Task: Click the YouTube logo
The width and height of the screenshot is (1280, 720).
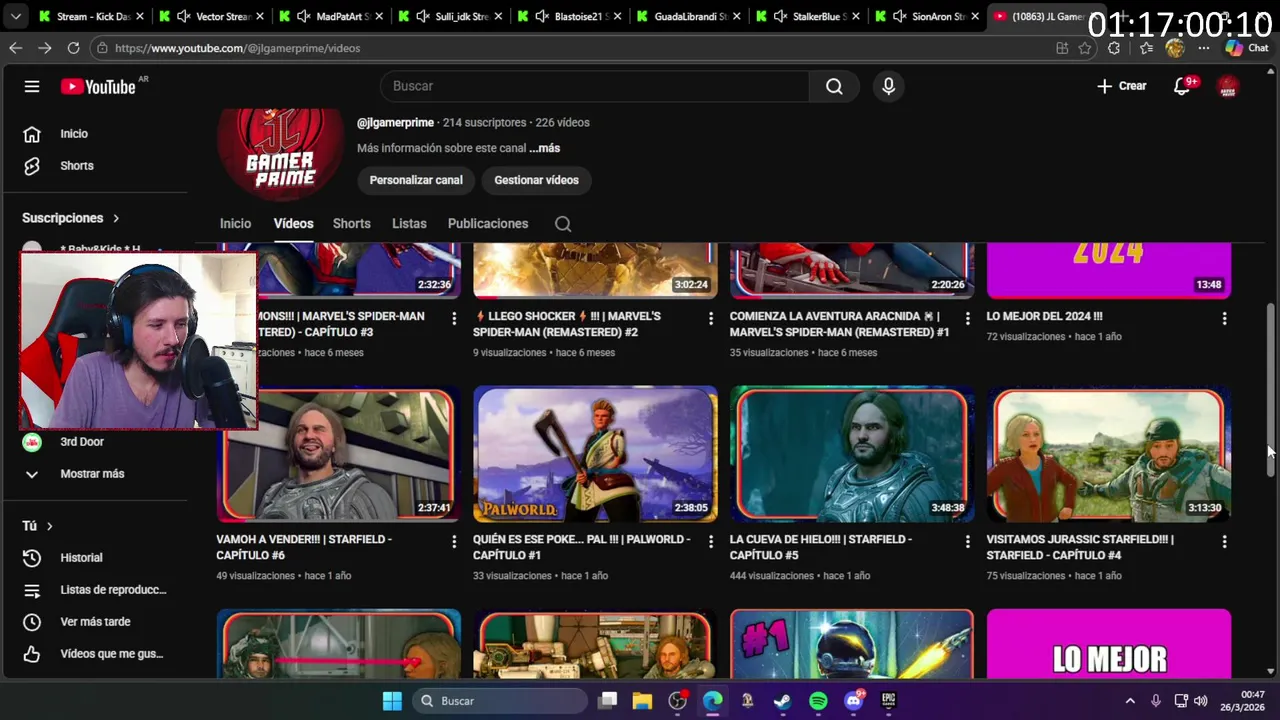Action: click(x=98, y=87)
